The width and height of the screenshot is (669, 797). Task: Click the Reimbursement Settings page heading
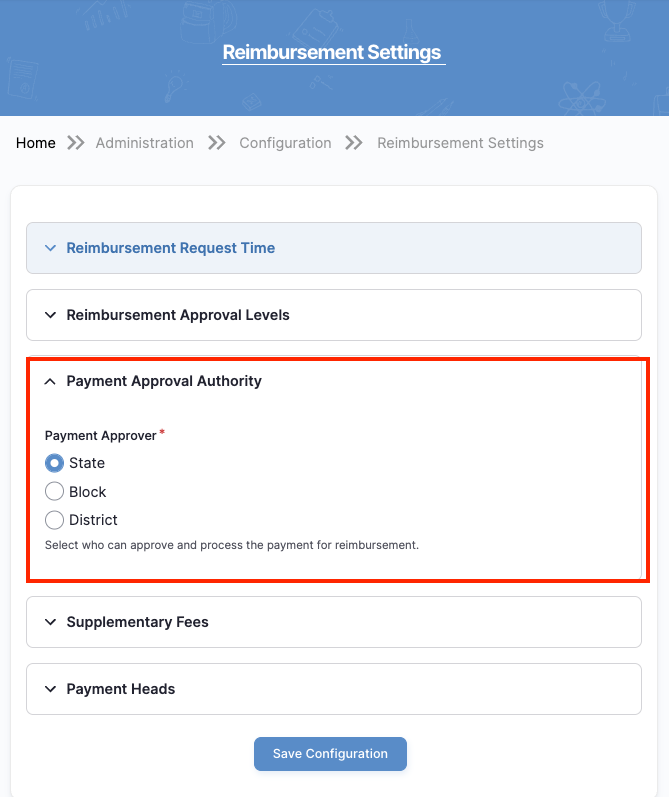coord(332,53)
